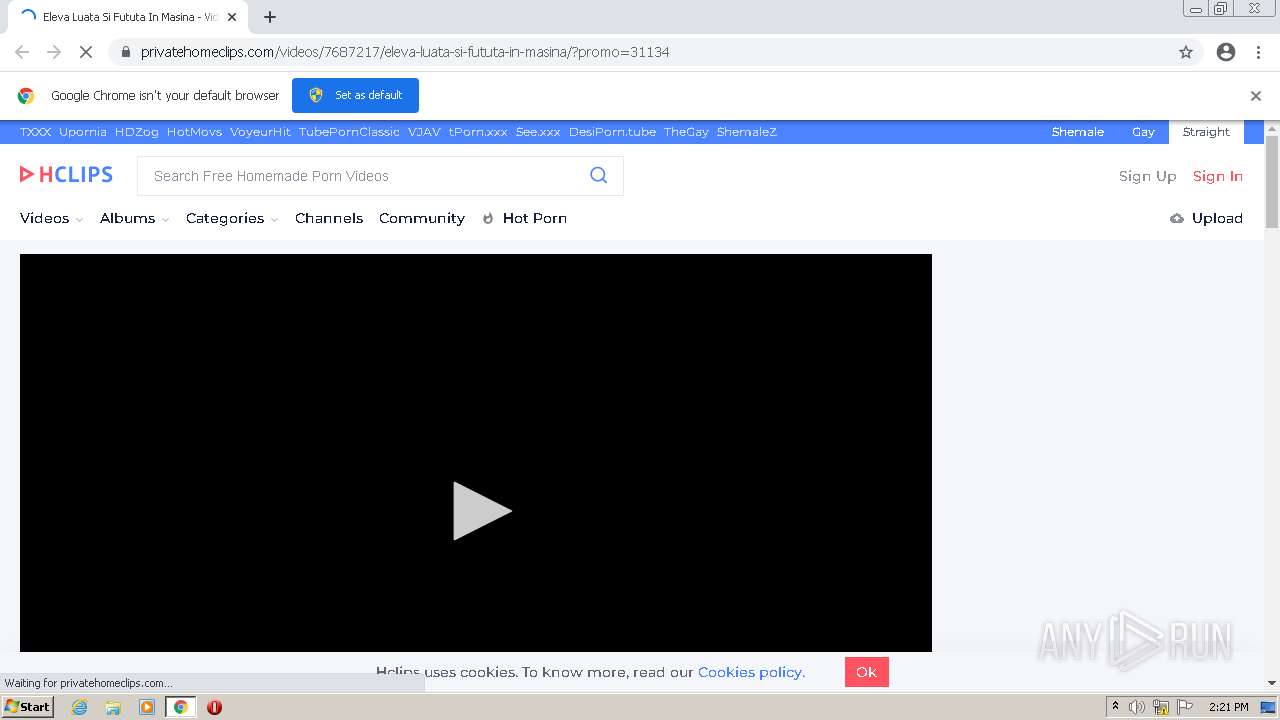
Task: Expand the Videos dropdown menu
Action: (51, 218)
